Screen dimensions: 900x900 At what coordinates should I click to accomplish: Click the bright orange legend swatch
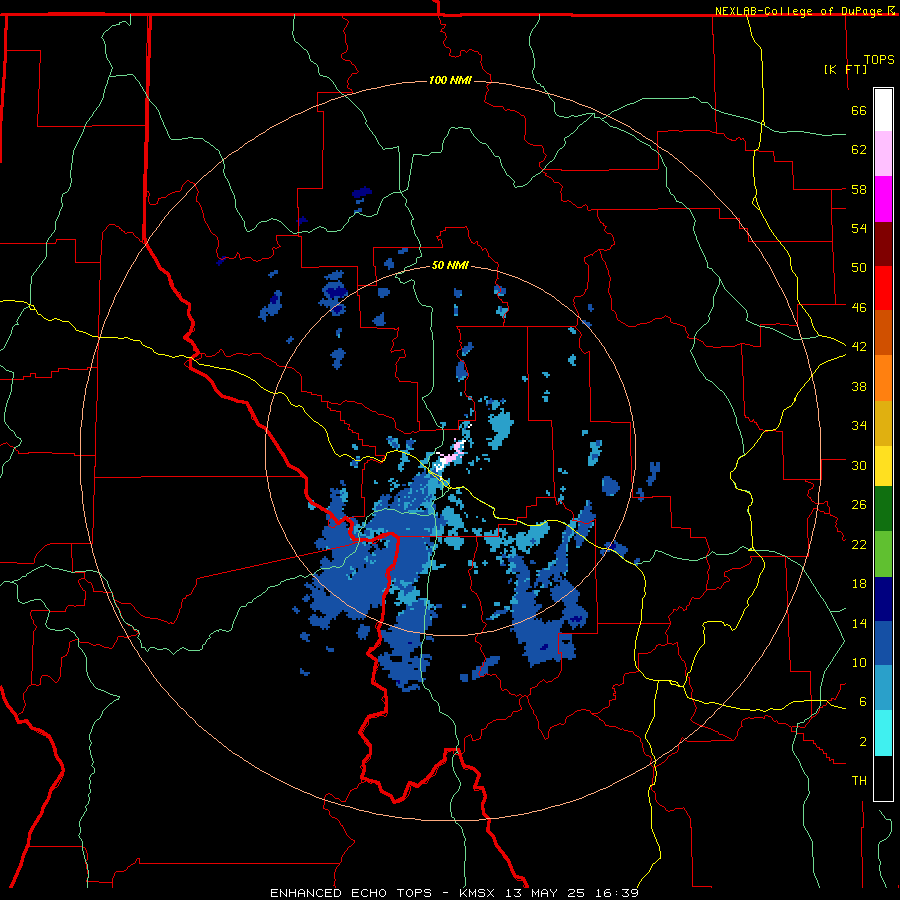(883, 378)
